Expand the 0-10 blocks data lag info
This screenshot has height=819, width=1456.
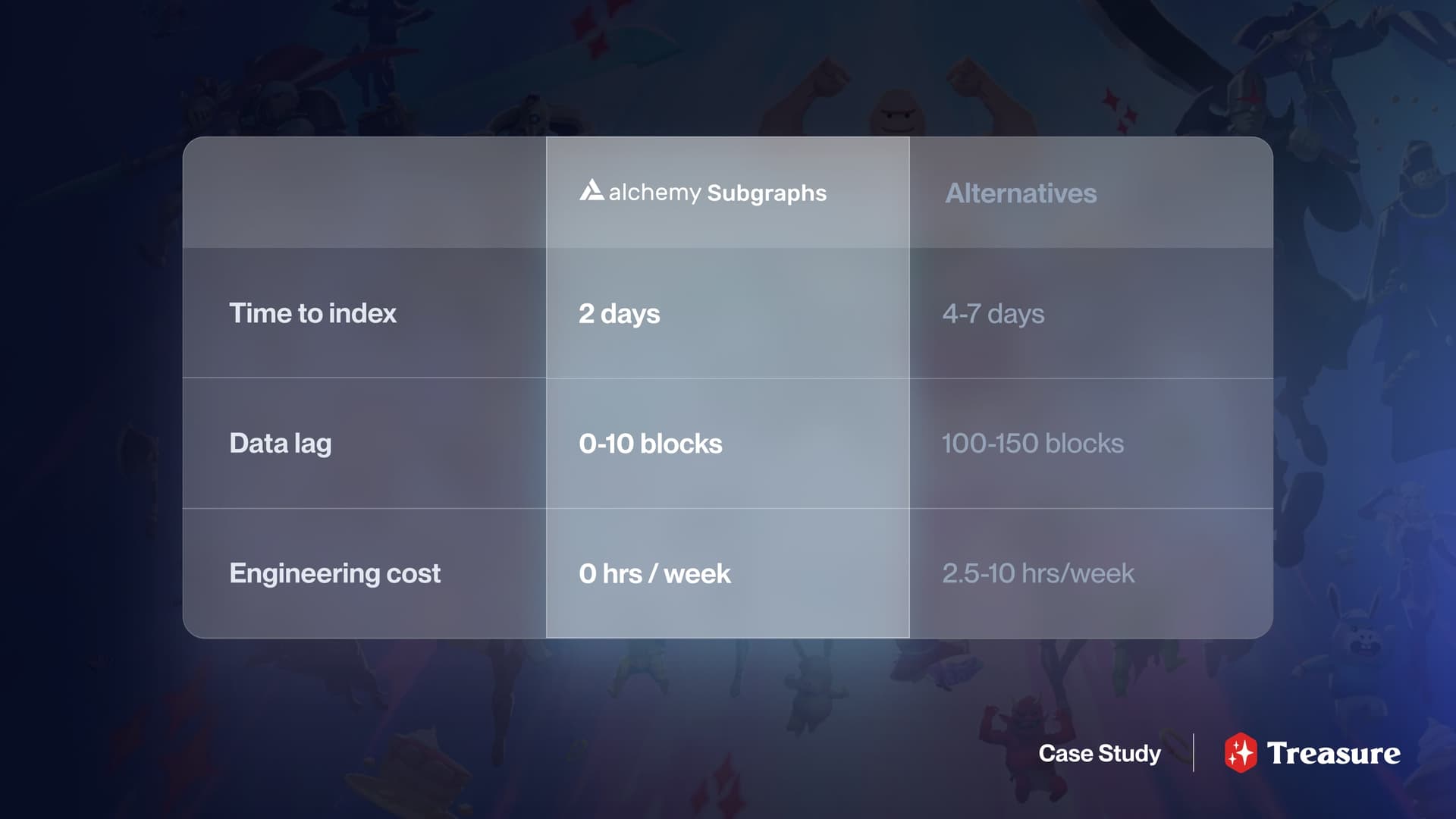coord(651,442)
